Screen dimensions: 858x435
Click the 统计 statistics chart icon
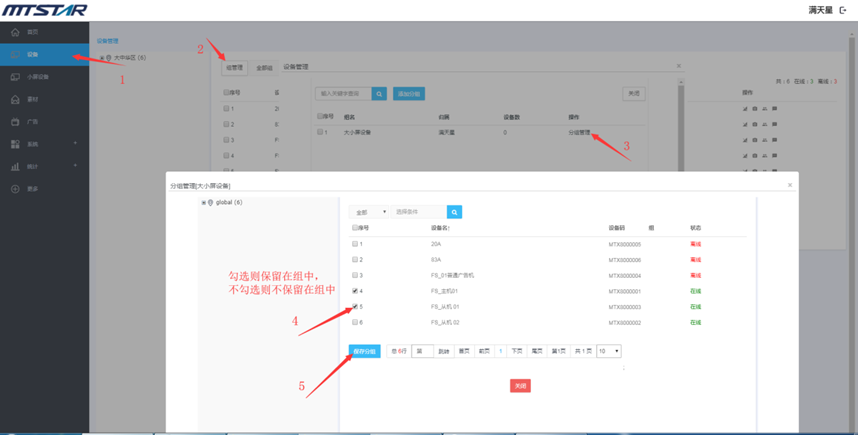pos(15,167)
